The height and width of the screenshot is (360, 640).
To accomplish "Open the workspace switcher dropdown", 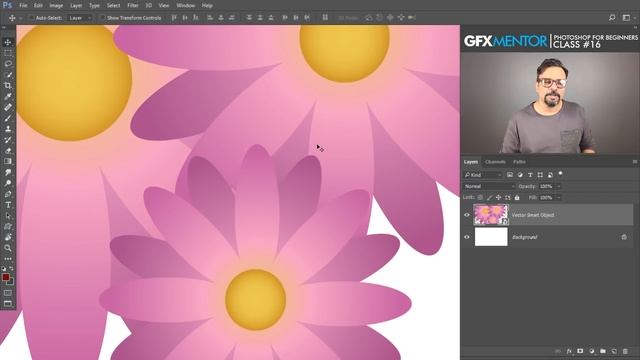I will point(629,18).
